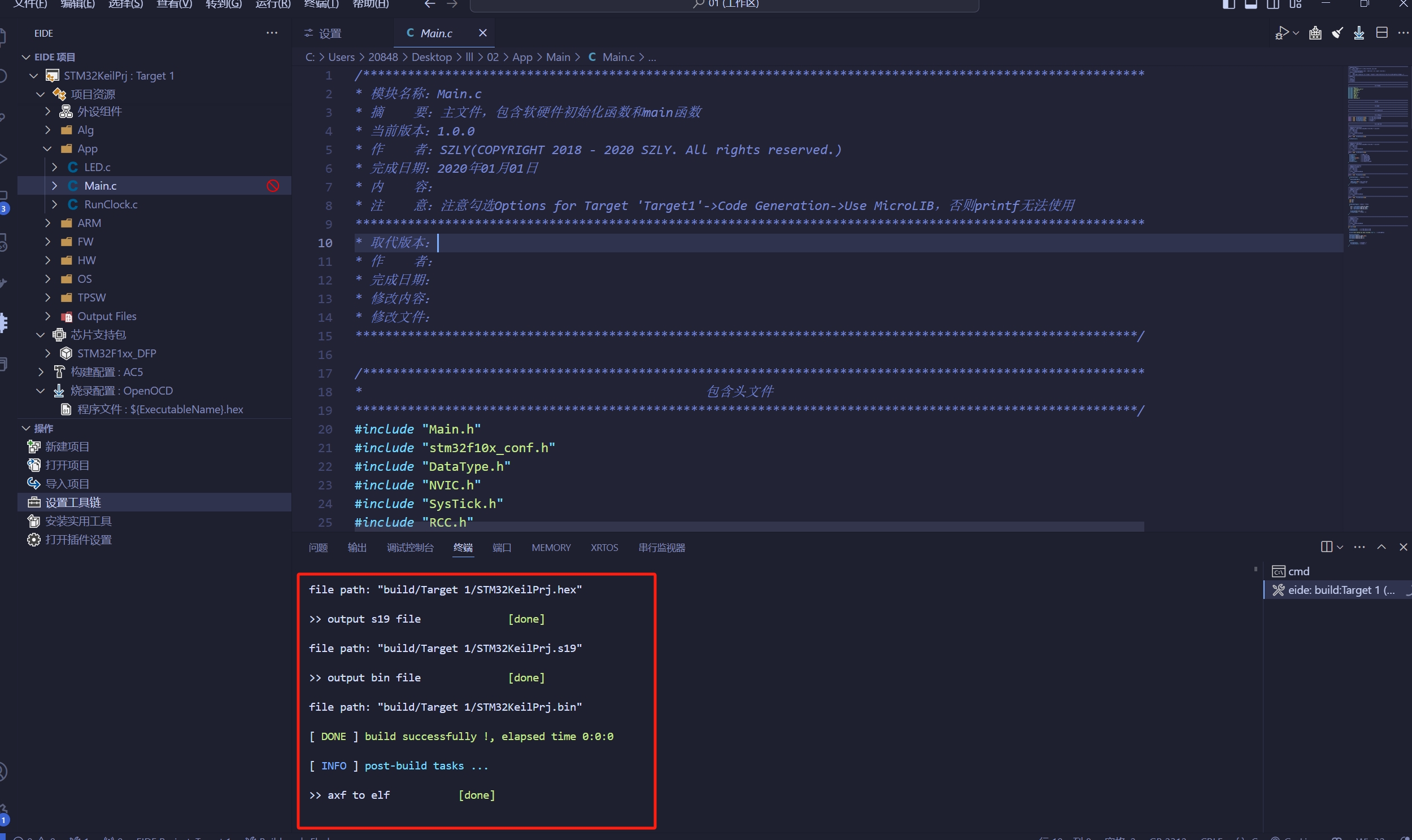1412x840 pixels.
Task: Expand the Output Files node
Action: (47, 317)
